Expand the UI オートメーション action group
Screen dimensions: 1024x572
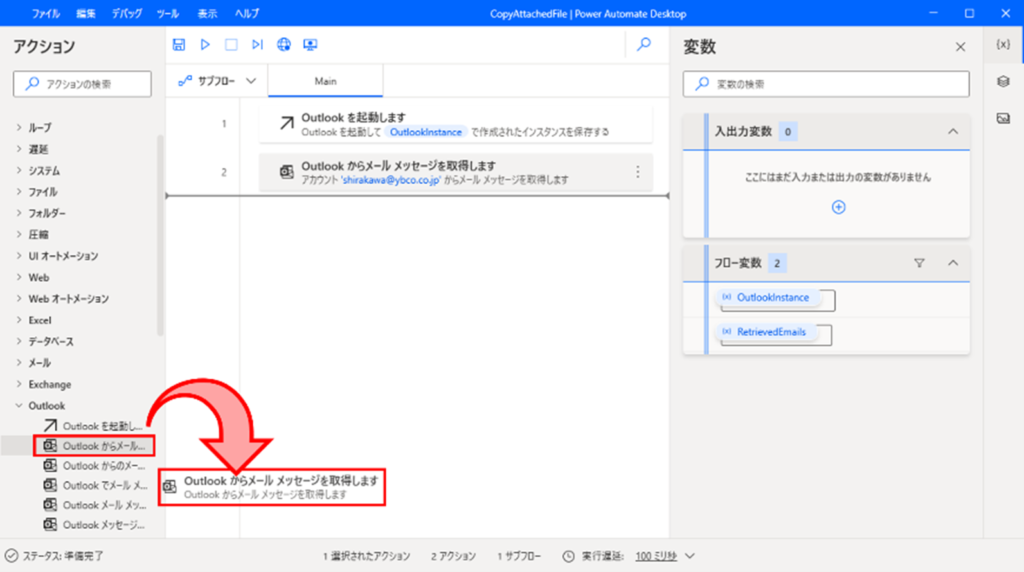(x=19, y=256)
